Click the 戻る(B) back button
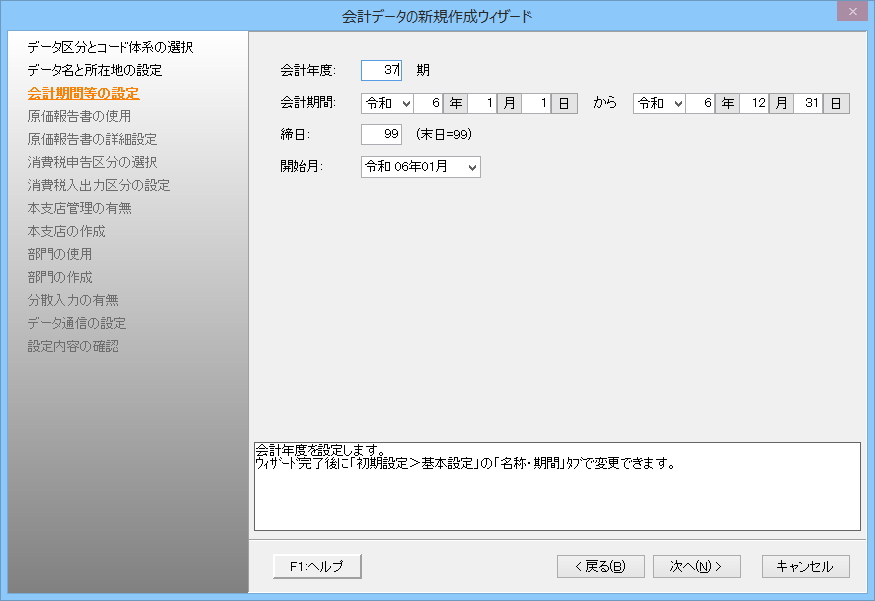The width and height of the screenshot is (875, 601). point(600,566)
